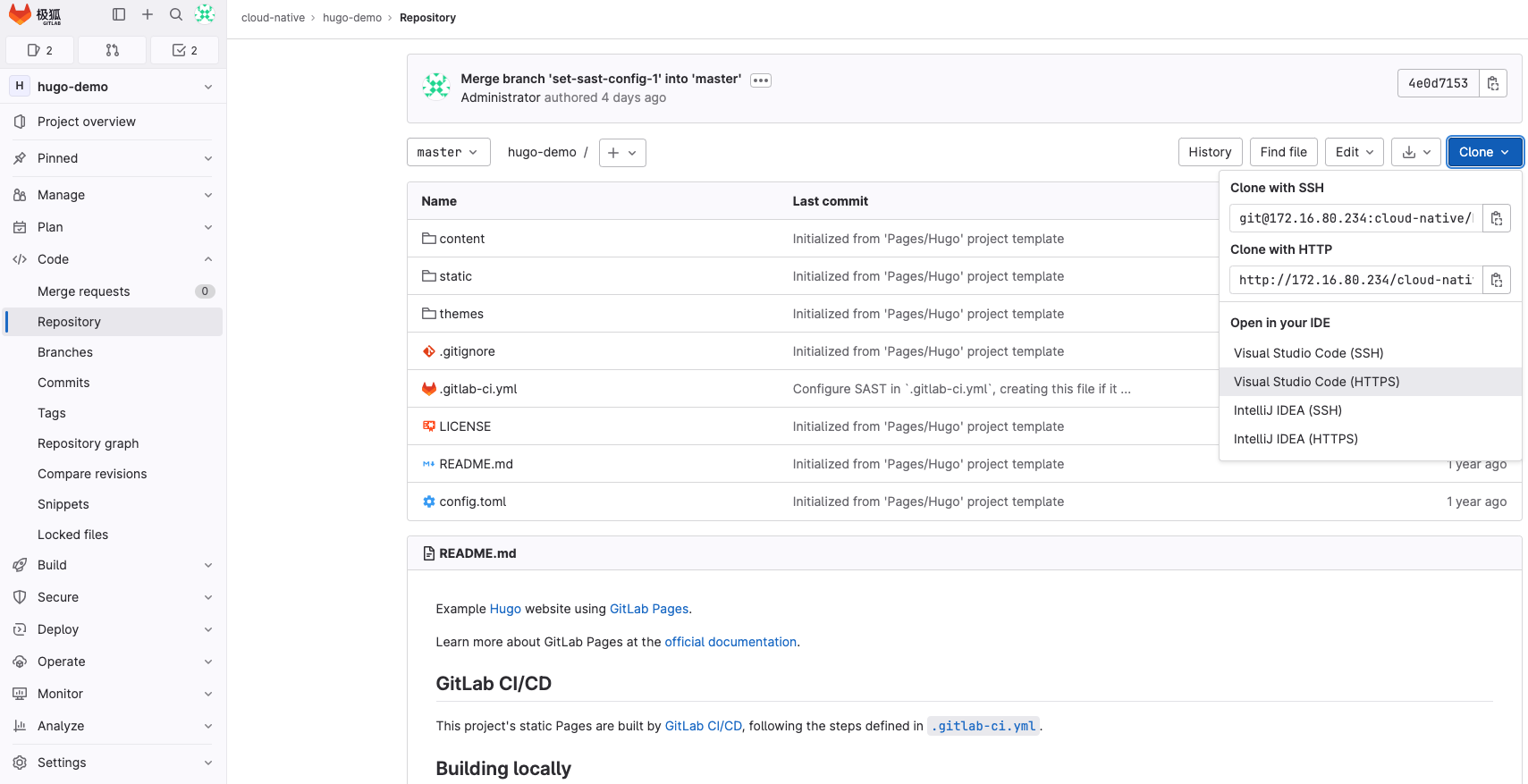The image size is (1528, 784).
Task: Open Merge requests in the sidebar
Action: (x=113, y=291)
